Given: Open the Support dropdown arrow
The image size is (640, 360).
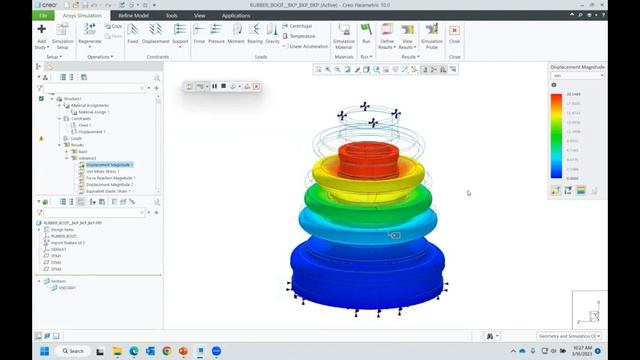Looking at the screenshot, I should [x=180, y=47].
